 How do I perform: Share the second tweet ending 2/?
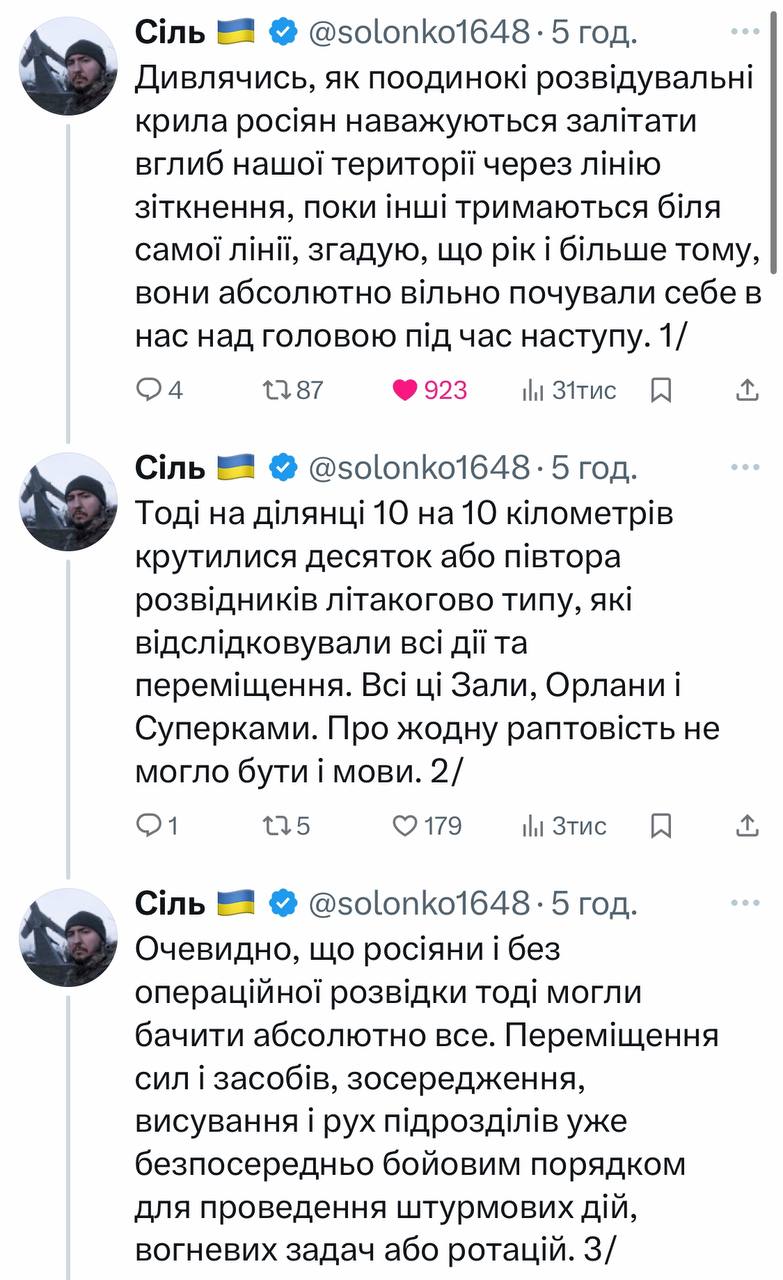747,826
